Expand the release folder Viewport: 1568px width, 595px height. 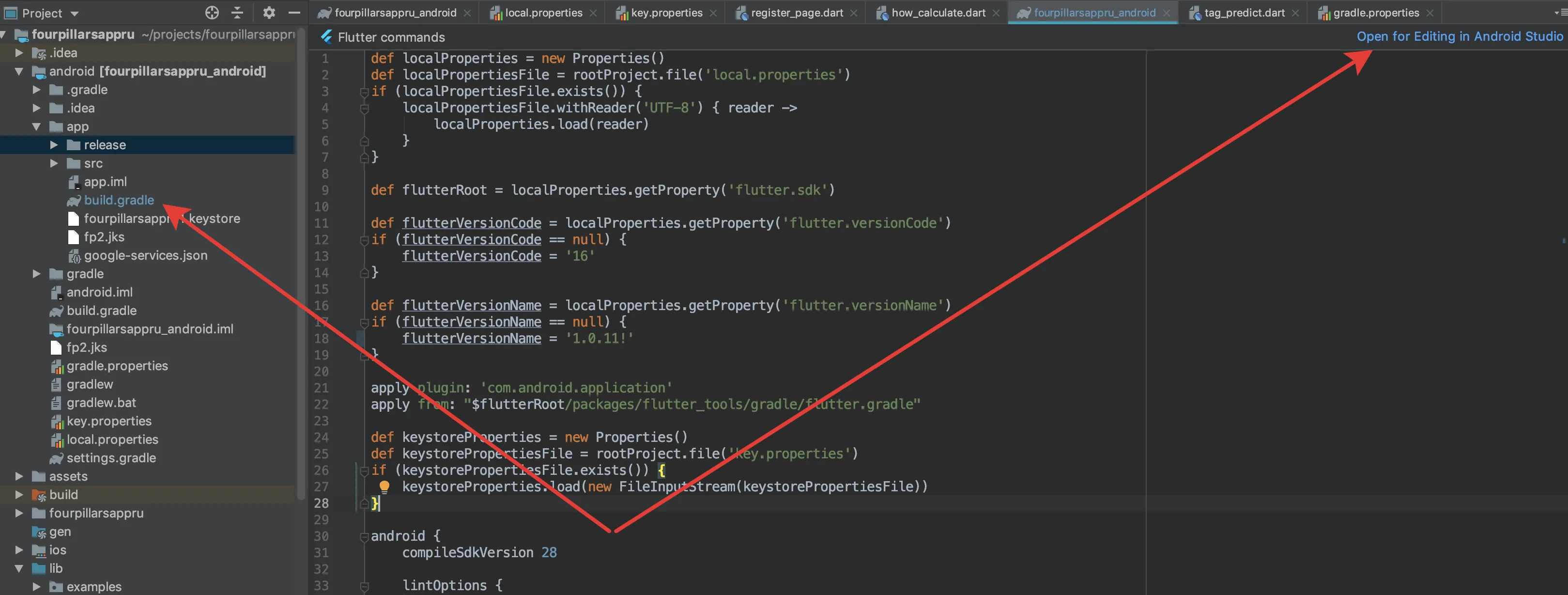(54, 145)
